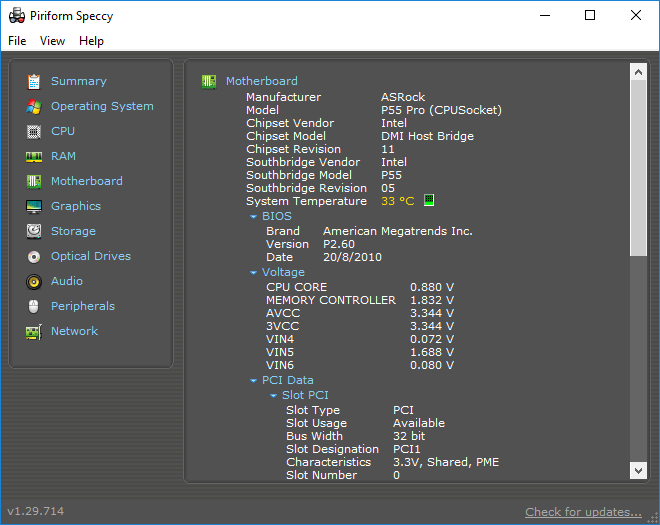Click the BIOS section heading
This screenshot has width=660, height=525.
pyautogui.click(x=277, y=216)
